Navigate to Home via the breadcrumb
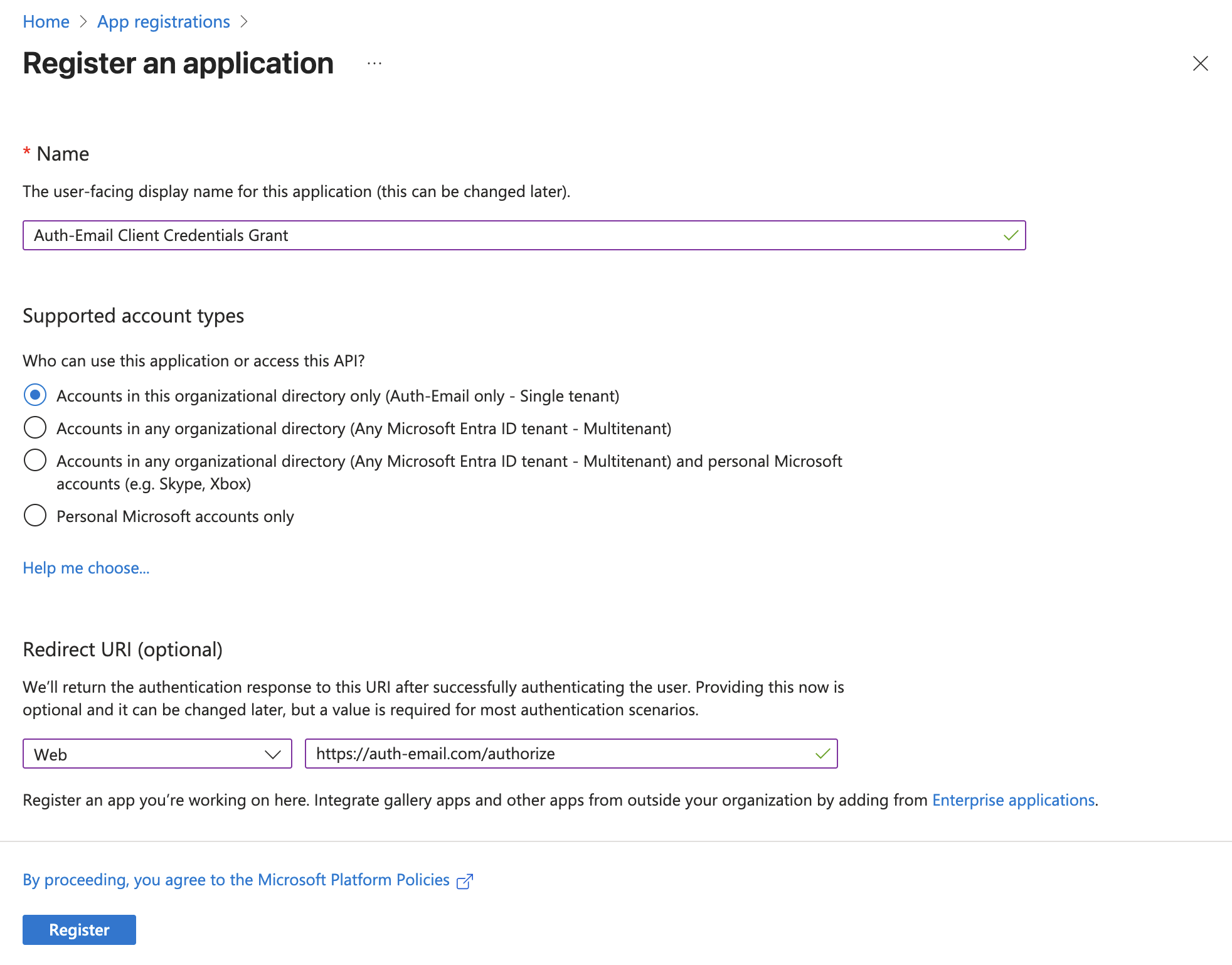This screenshot has height=965, width=1232. pyautogui.click(x=45, y=21)
